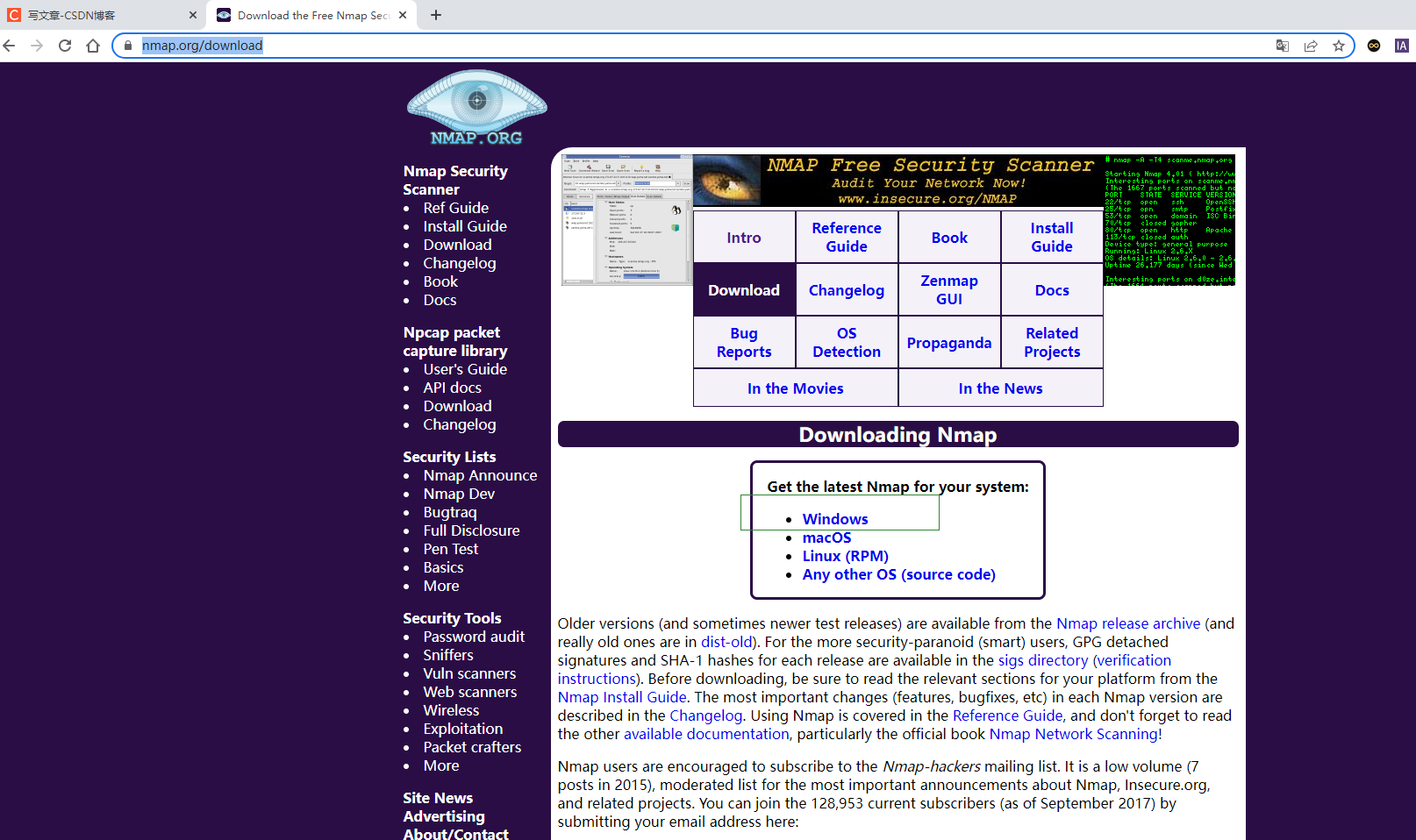
Task: Click the In the Movies navigation cell
Action: [795, 388]
